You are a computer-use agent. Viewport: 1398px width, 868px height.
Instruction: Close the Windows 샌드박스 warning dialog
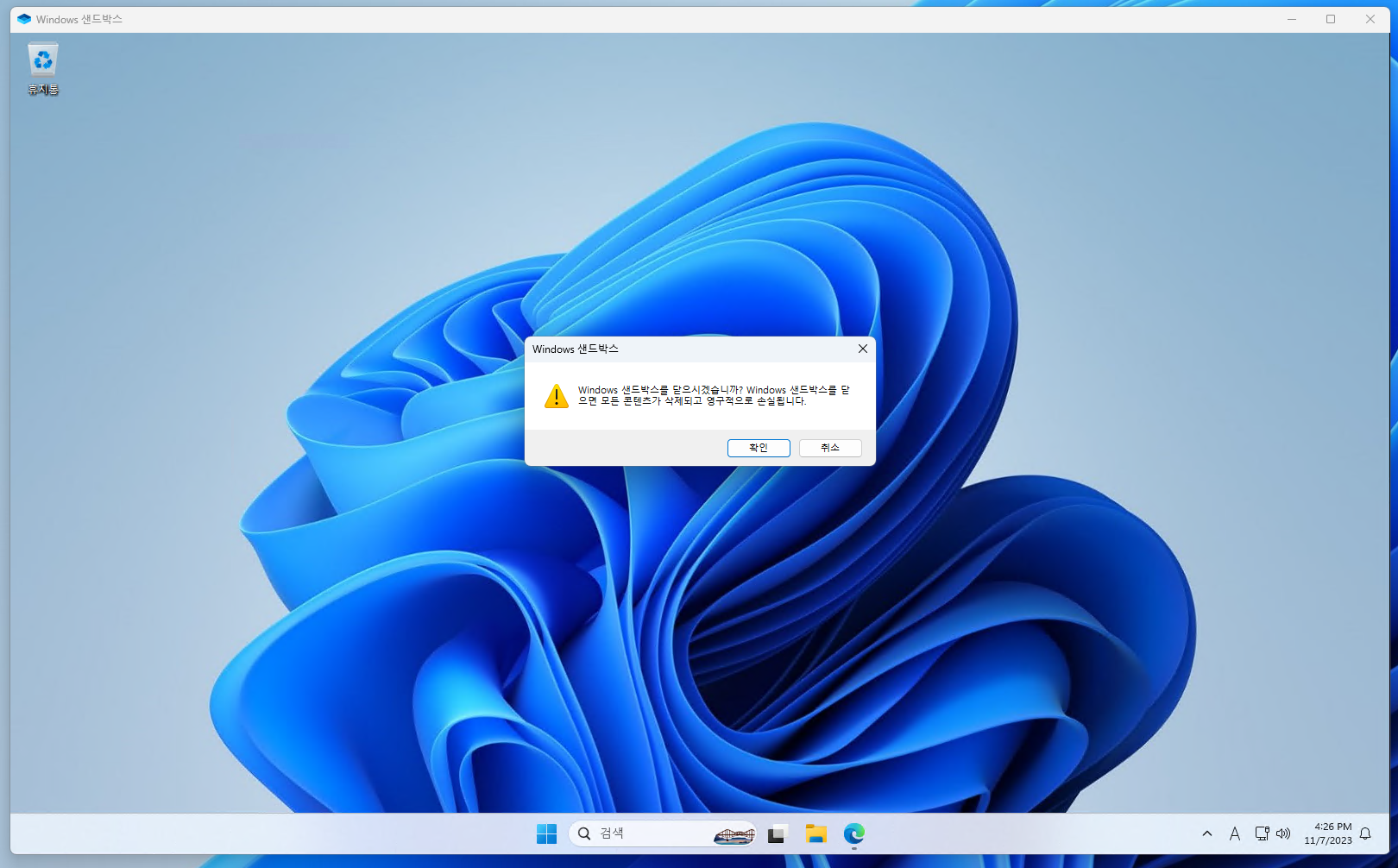[862, 349]
